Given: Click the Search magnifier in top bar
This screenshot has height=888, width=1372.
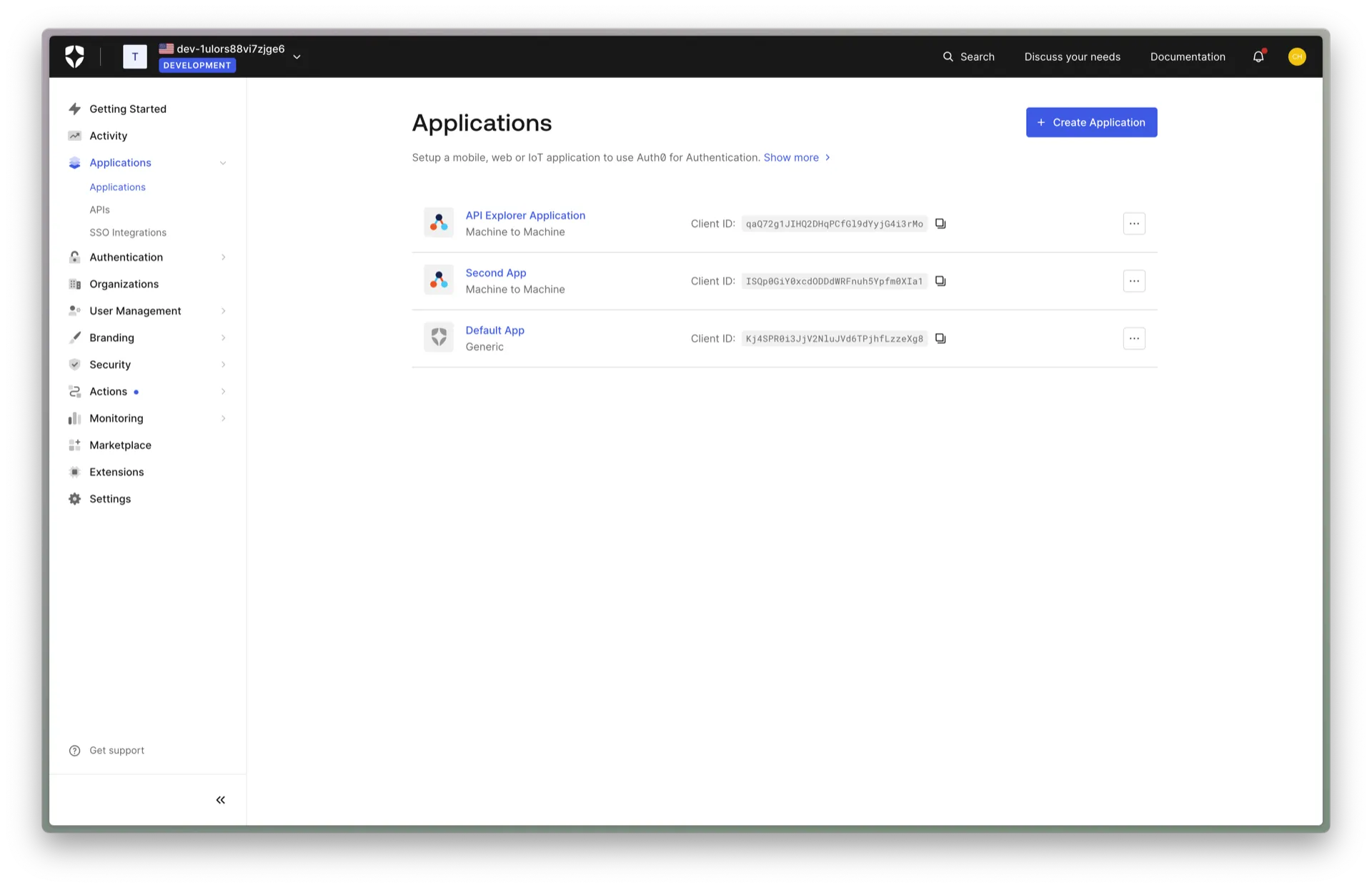Looking at the screenshot, I should tap(948, 56).
